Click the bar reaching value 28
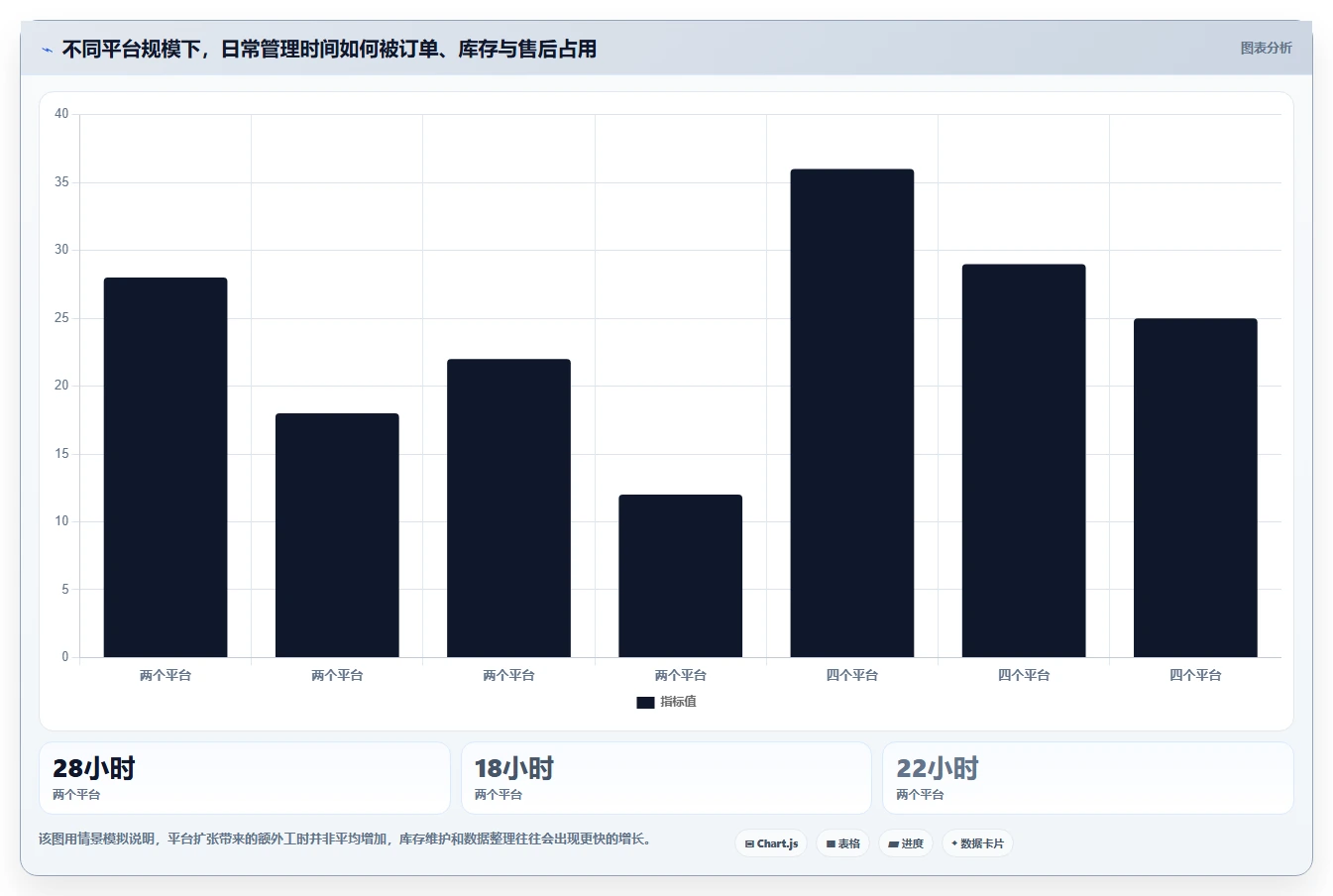The image size is (1333, 896). (166, 468)
